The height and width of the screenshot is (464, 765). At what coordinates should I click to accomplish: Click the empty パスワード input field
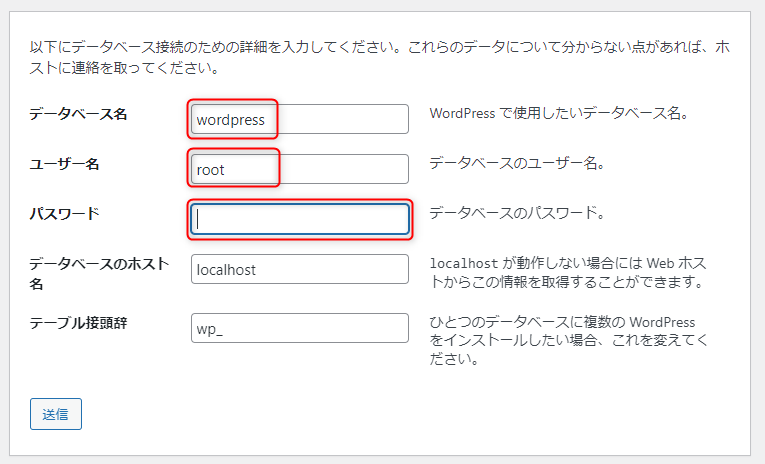pos(300,219)
